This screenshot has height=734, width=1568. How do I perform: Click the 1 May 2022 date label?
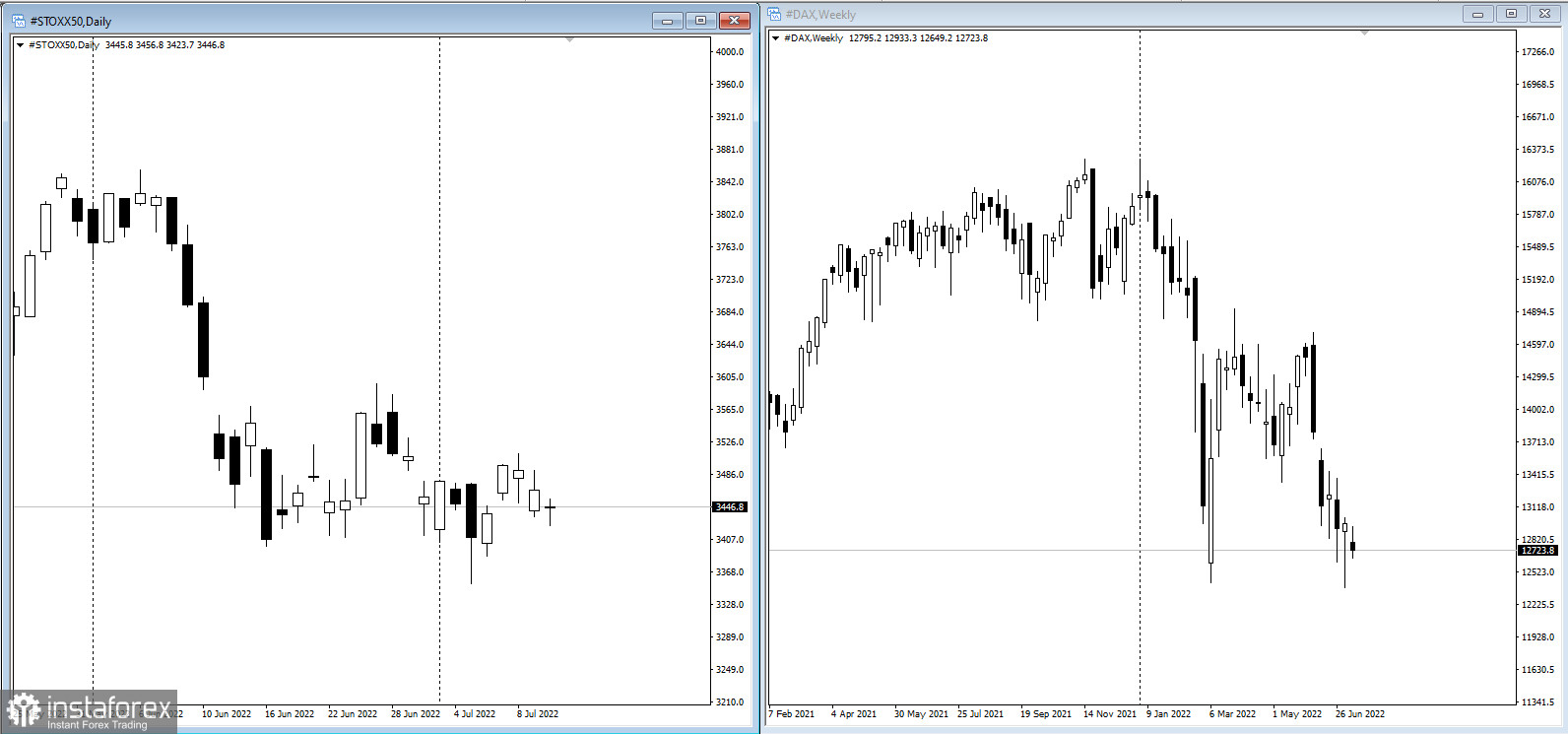[1297, 714]
